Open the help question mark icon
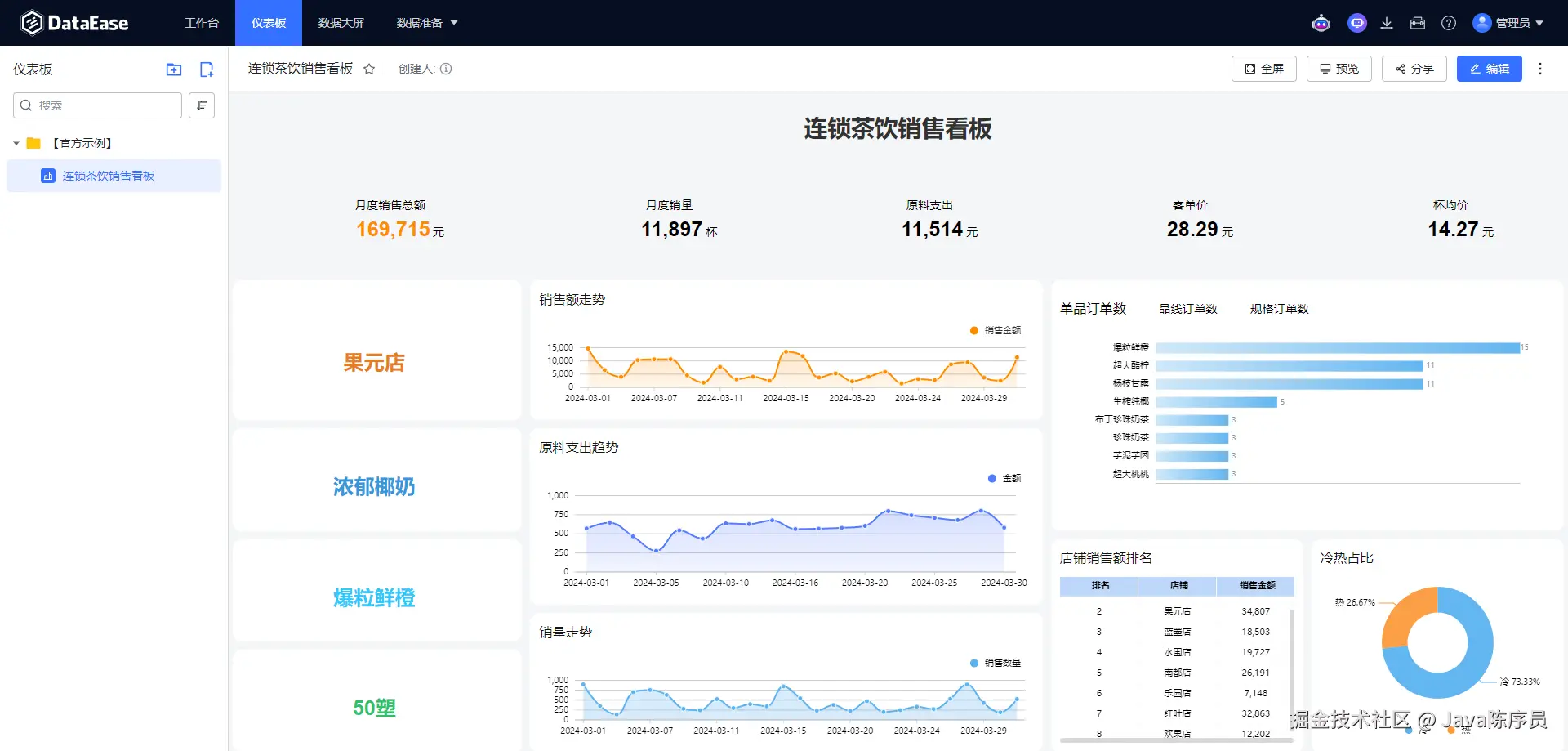Image resolution: width=1568 pixels, height=751 pixels. click(x=1449, y=23)
